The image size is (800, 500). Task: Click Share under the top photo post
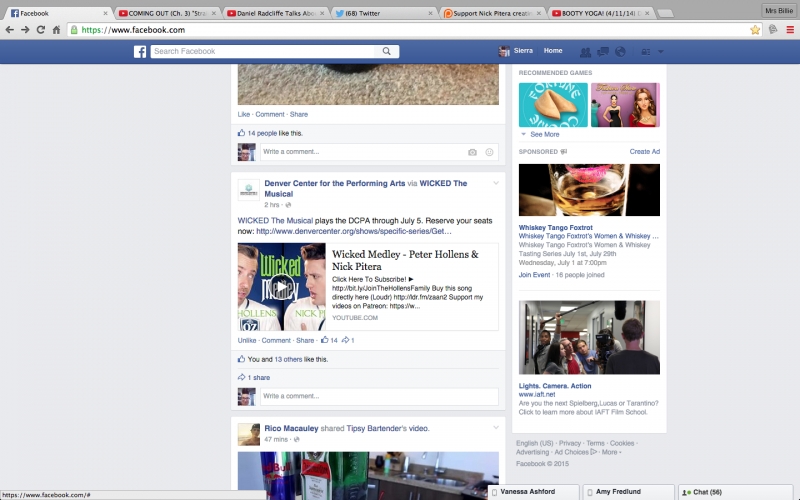click(x=299, y=114)
